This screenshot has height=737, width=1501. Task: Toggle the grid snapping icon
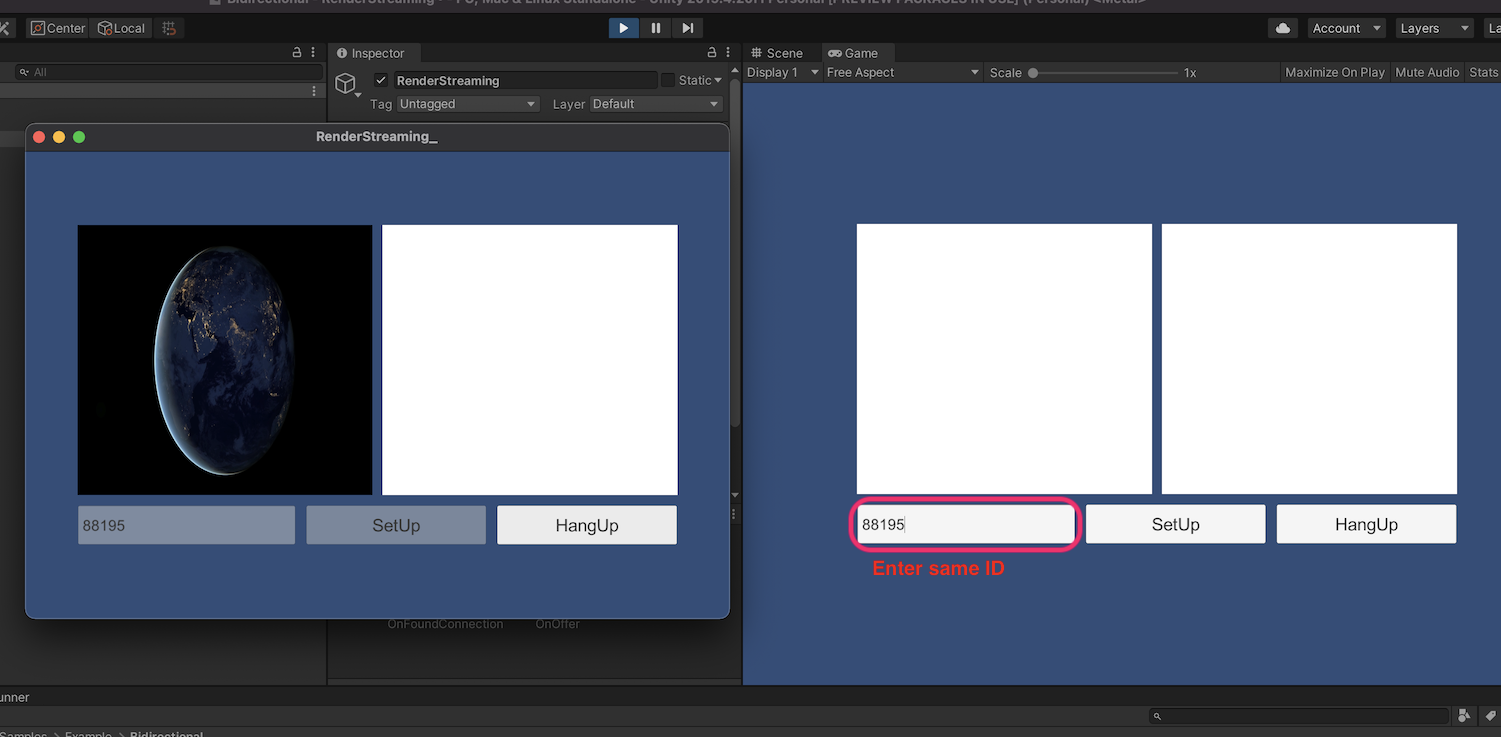click(x=169, y=28)
